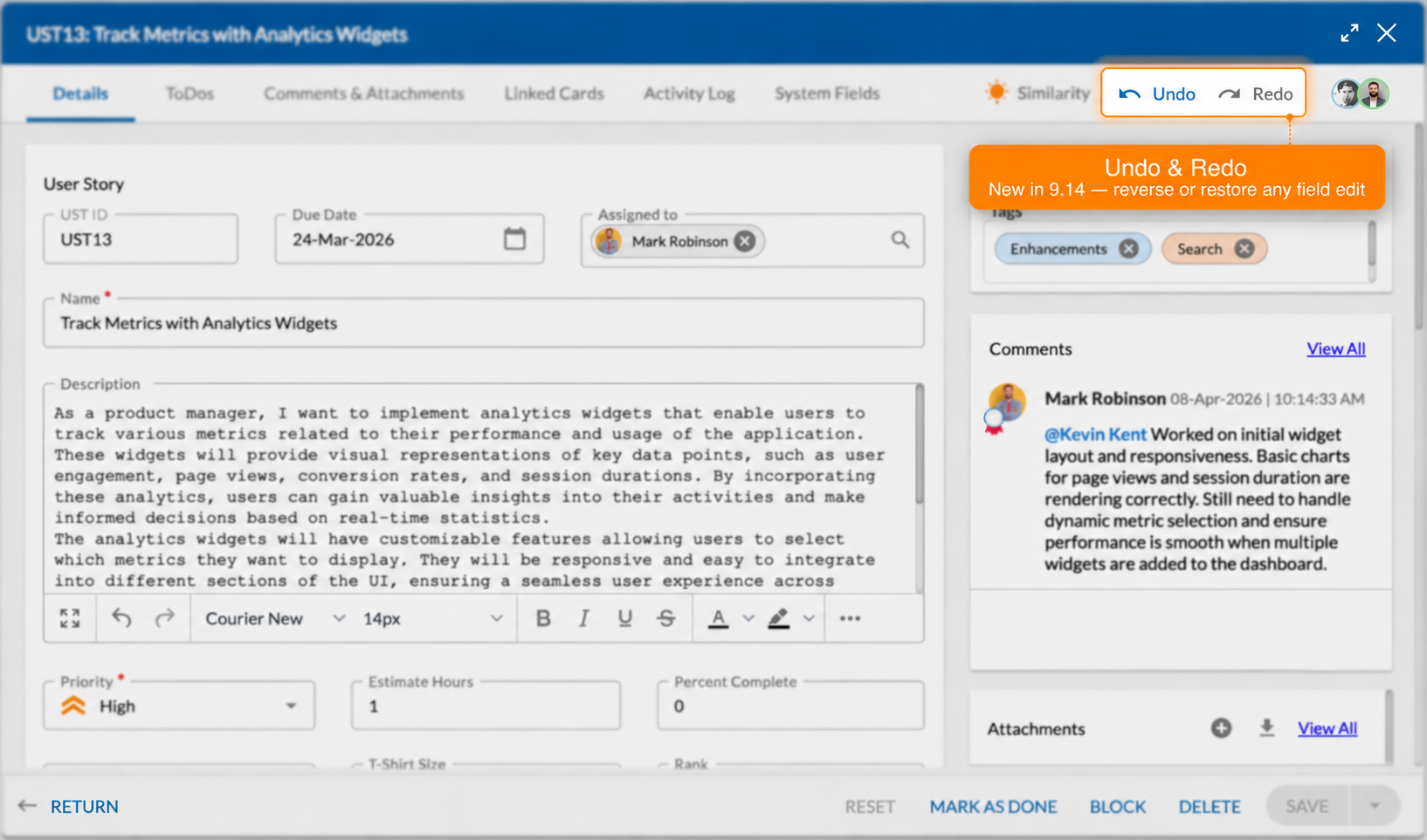Apply the text color

click(x=718, y=618)
